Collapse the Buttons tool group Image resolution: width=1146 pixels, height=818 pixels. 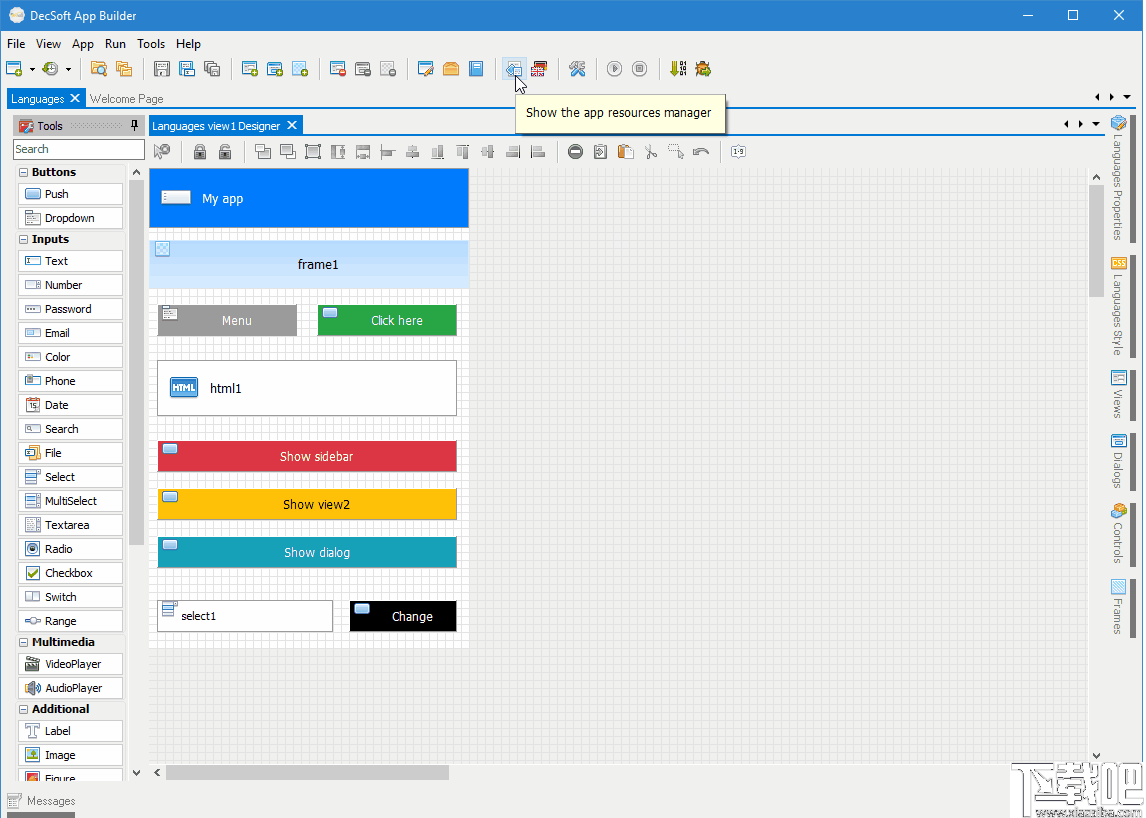point(23,173)
